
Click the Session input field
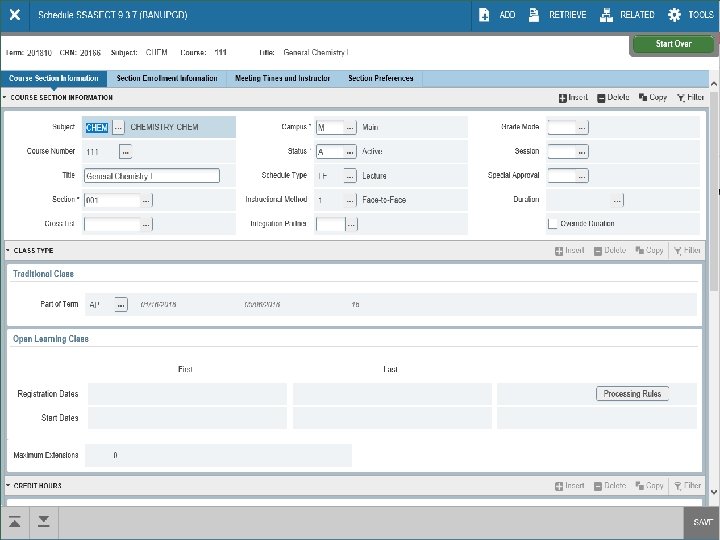click(x=562, y=152)
